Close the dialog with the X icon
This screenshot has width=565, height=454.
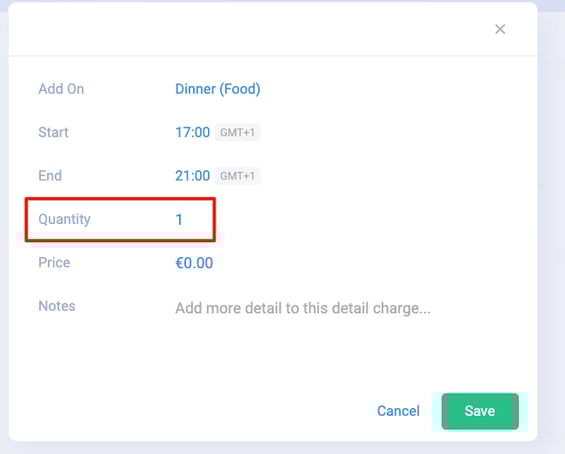pos(500,29)
